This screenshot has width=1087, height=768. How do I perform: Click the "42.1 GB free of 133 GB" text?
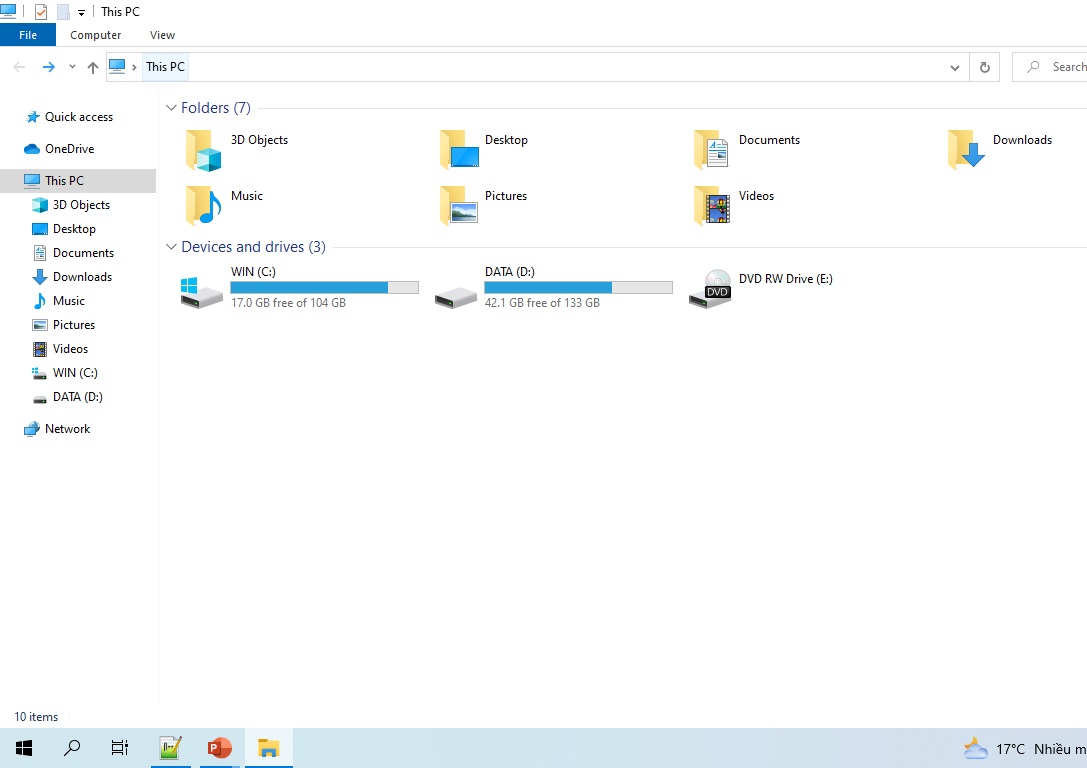(542, 303)
